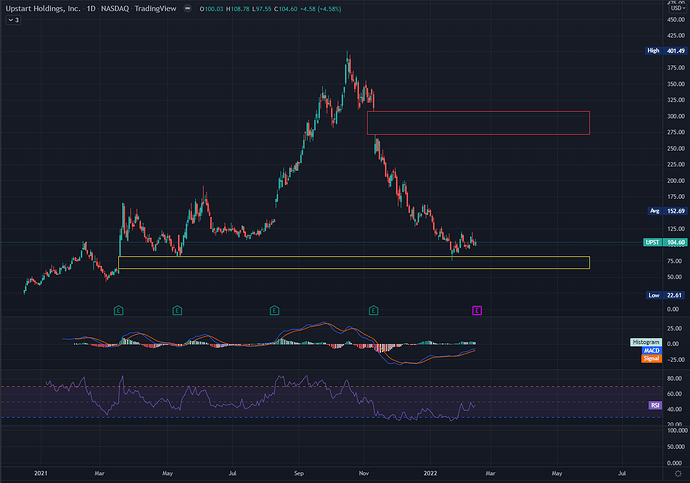Click the earnings marker near November 2021
The image size is (690, 483).
(x=373, y=311)
